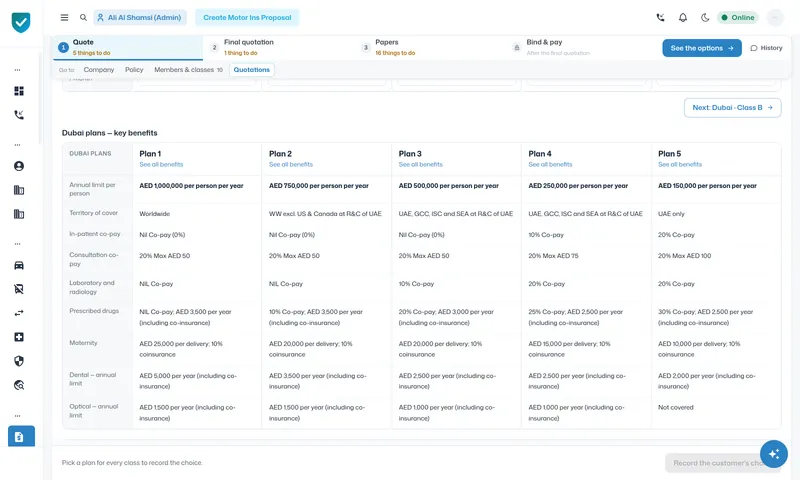This screenshot has height=480, width=800.
Task: Open the medical plus icon in sidebar
Action: pos(19,337)
